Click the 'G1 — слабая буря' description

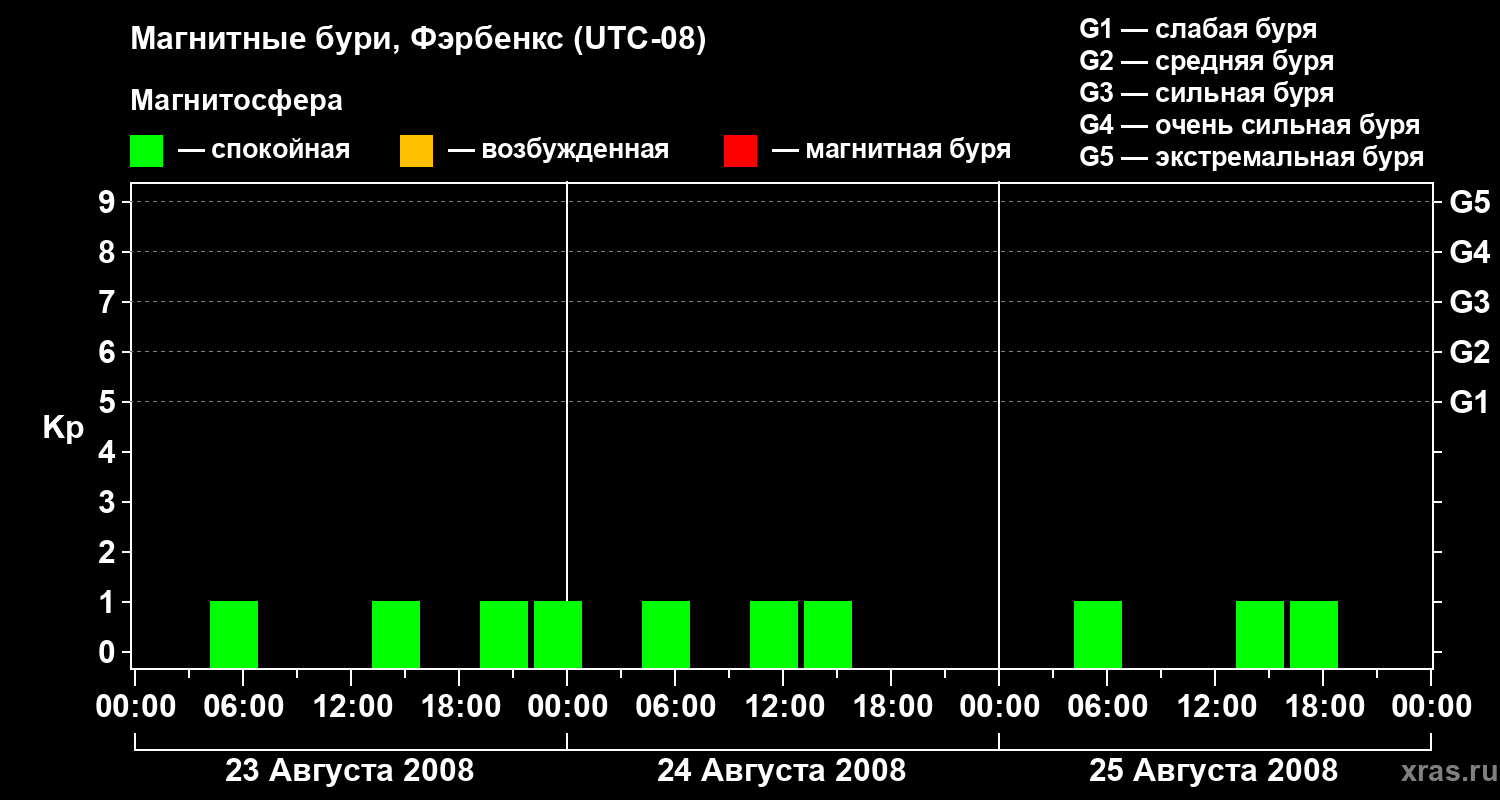pos(1198,29)
